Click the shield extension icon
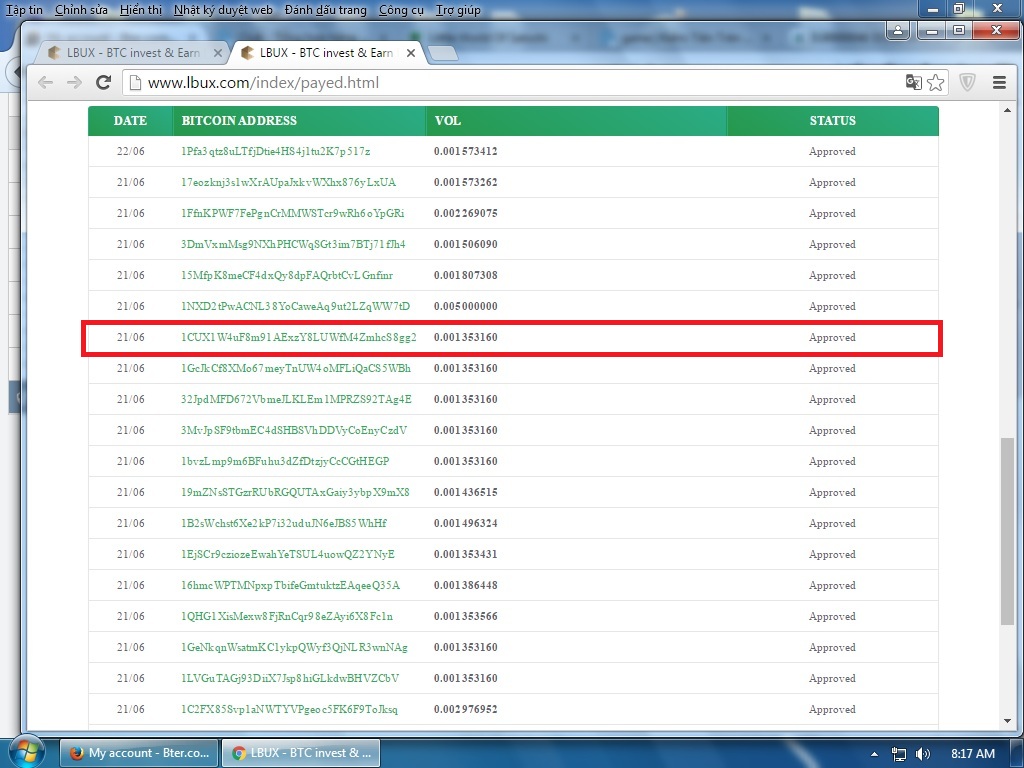 click(967, 82)
